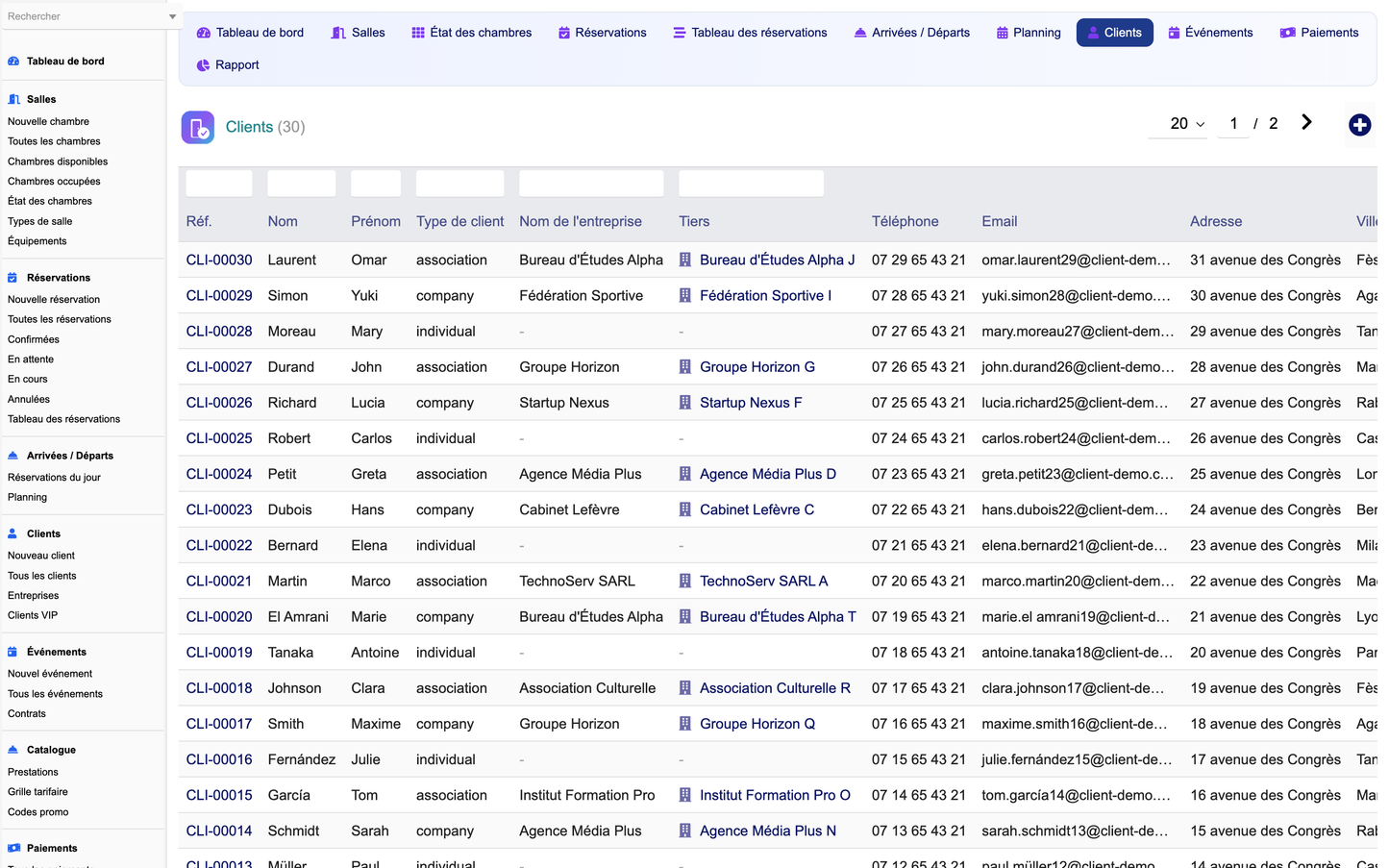Click email omar.laurent29 cell
This screenshot has height=868, width=1389.
pyautogui.click(x=1077, y=260)
